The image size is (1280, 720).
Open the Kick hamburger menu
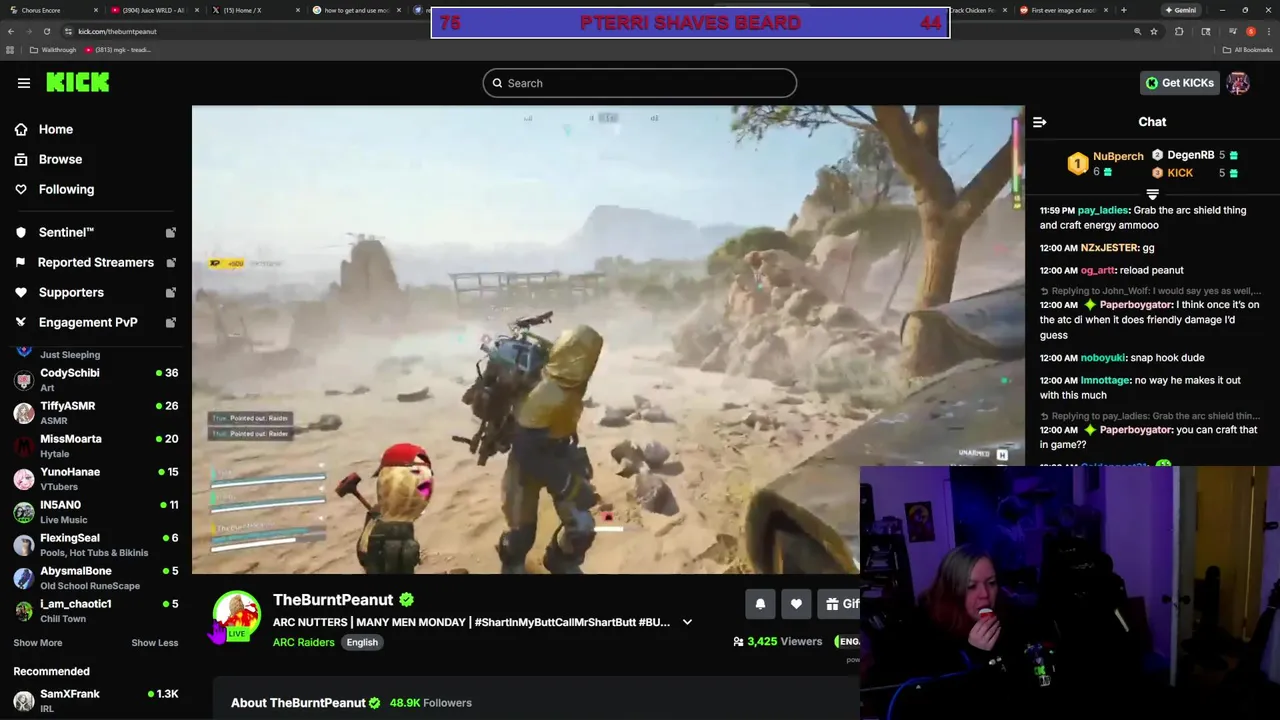pyautogui.click(x=24, y=83)
